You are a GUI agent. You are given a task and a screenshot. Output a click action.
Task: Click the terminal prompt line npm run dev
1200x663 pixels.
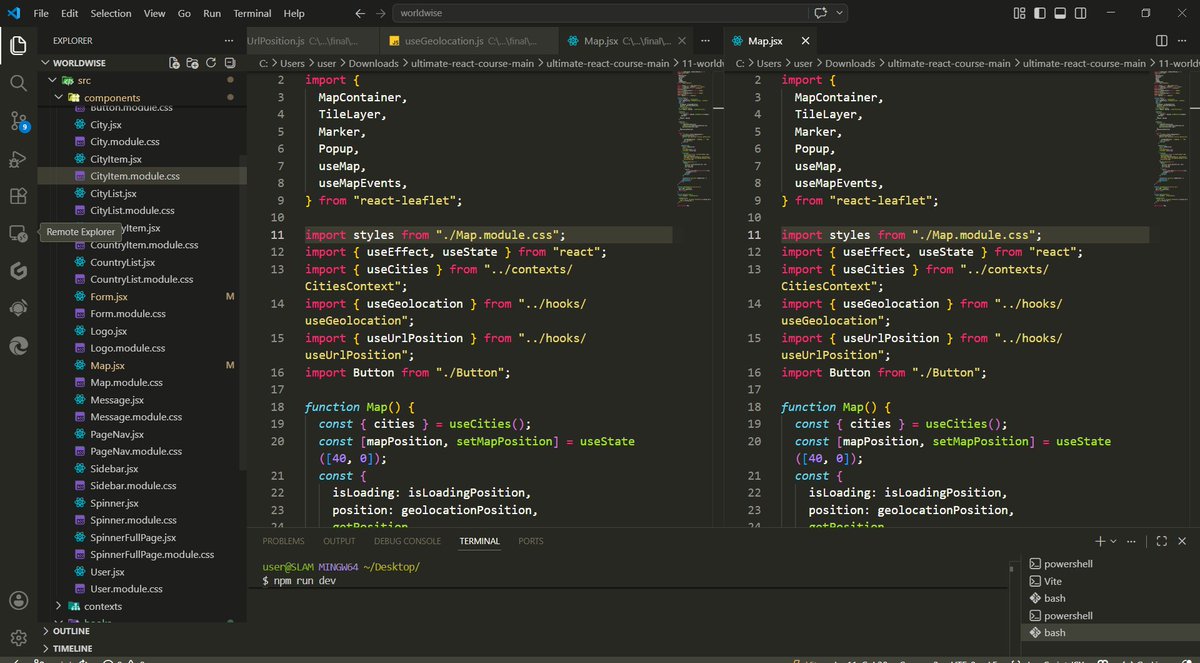click(299, 581)
